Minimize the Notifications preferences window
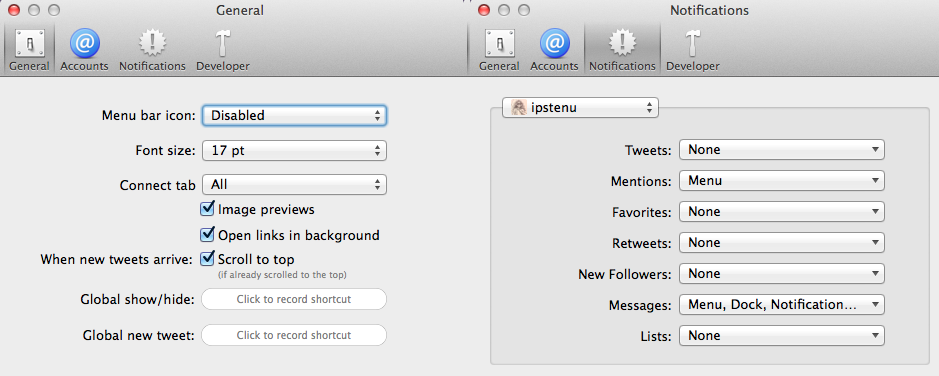 [504, 10]
